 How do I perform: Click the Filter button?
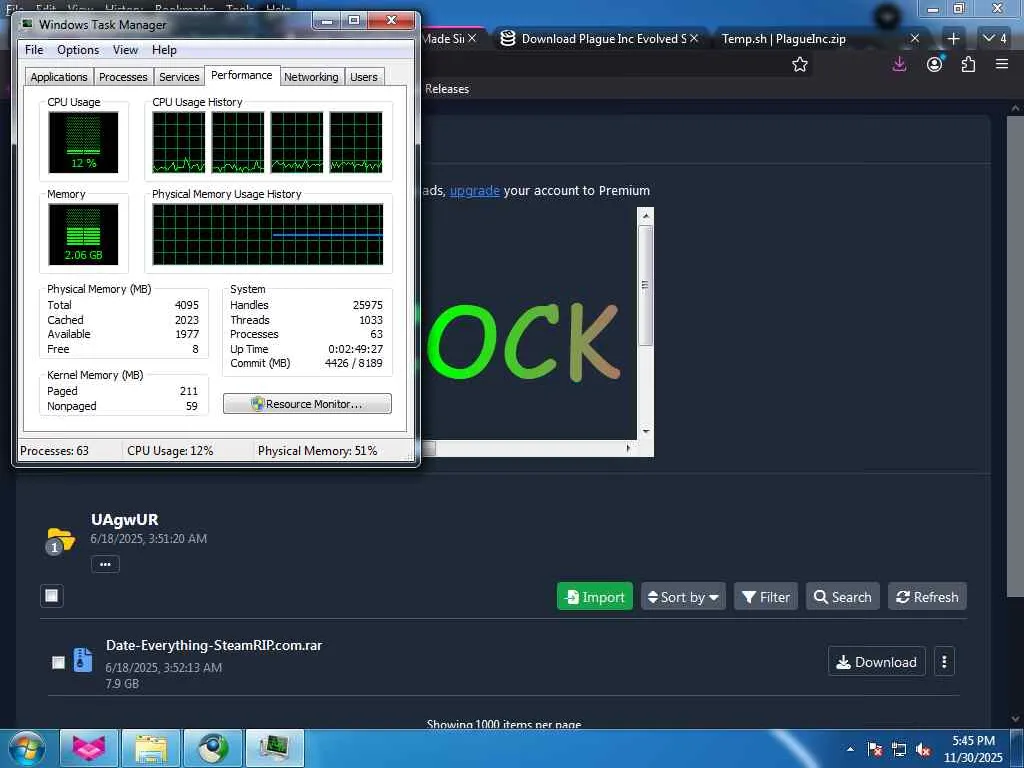coord(766,596)
